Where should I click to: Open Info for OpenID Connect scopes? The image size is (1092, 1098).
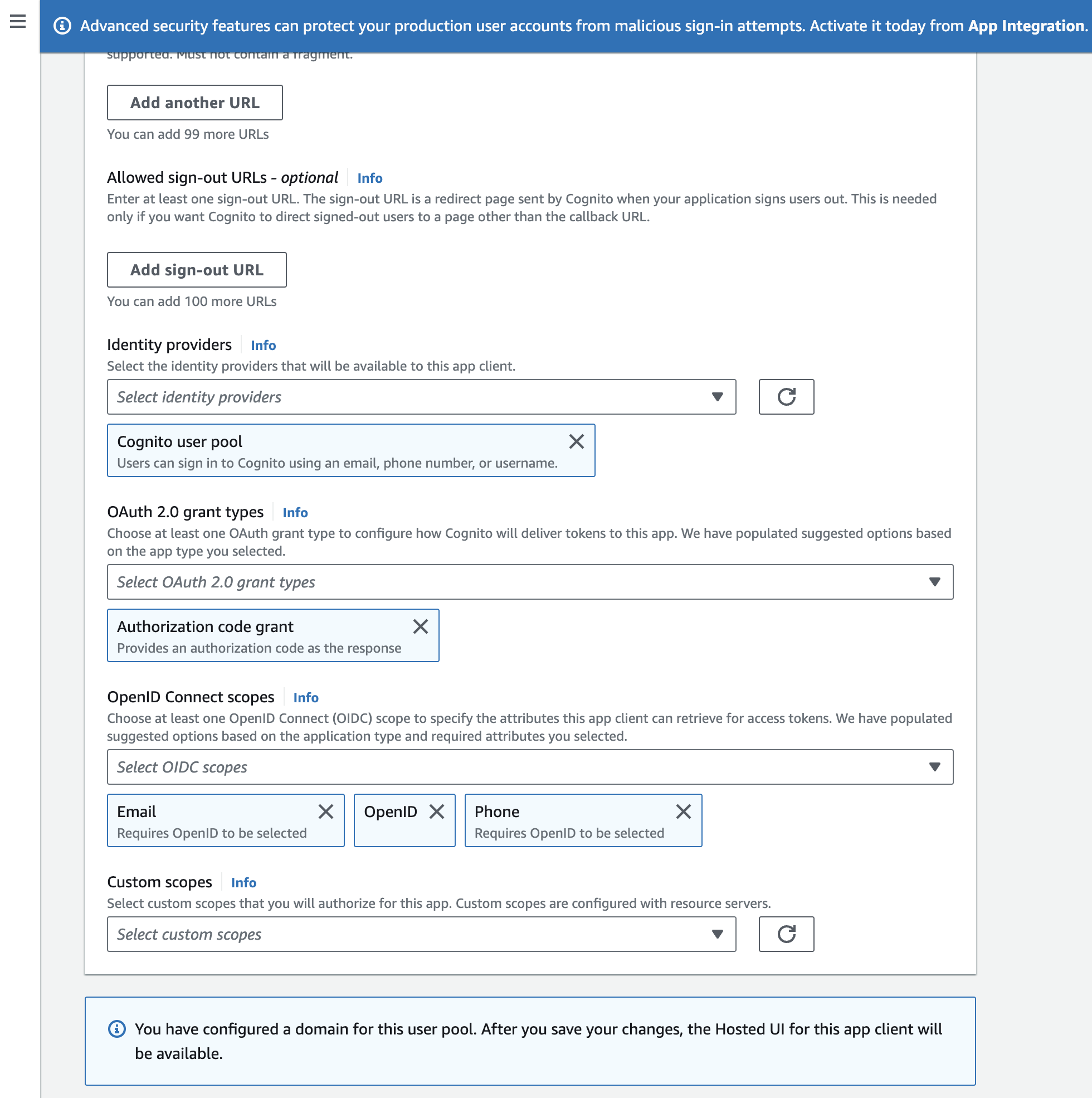tap(305, 697)
